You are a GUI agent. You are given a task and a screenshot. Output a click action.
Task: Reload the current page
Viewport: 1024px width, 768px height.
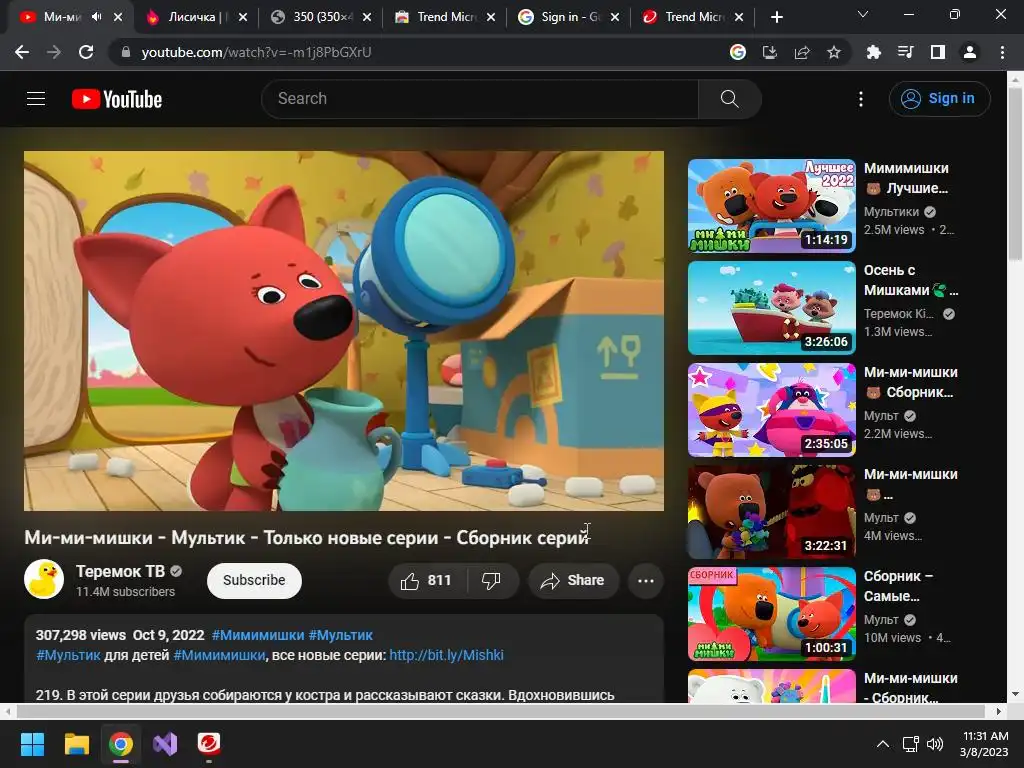pos(86,52)
